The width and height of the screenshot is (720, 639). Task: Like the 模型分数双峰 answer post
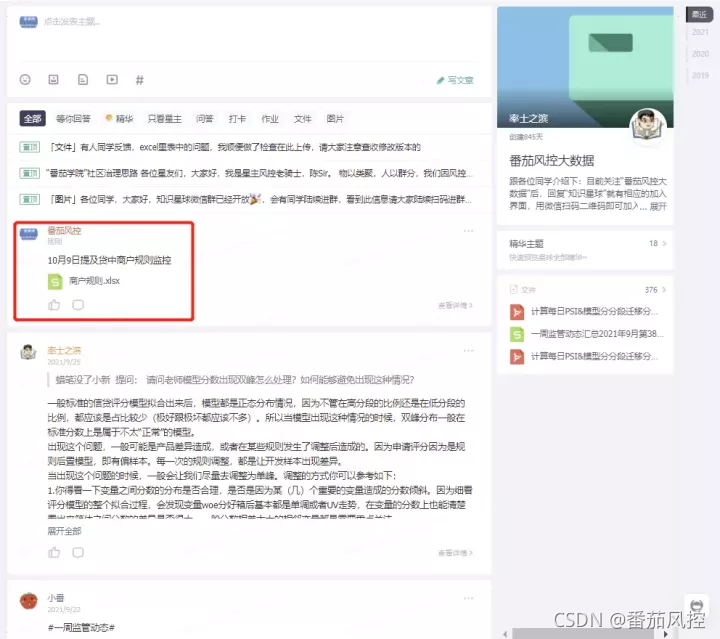[x=54, y=552]
